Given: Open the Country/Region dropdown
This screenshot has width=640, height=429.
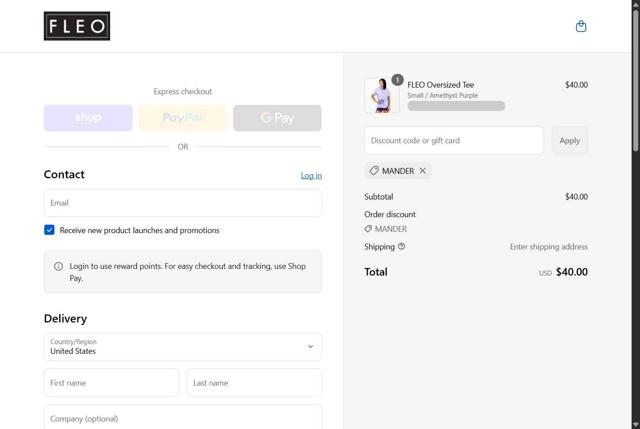Looking at the screenshot, I should tap(183, 347).
